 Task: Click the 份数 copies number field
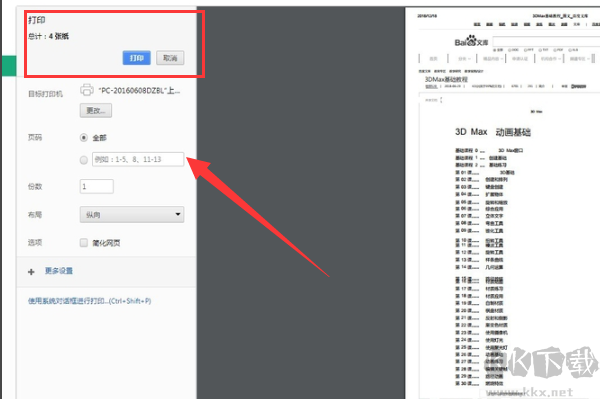click(96, 186)
